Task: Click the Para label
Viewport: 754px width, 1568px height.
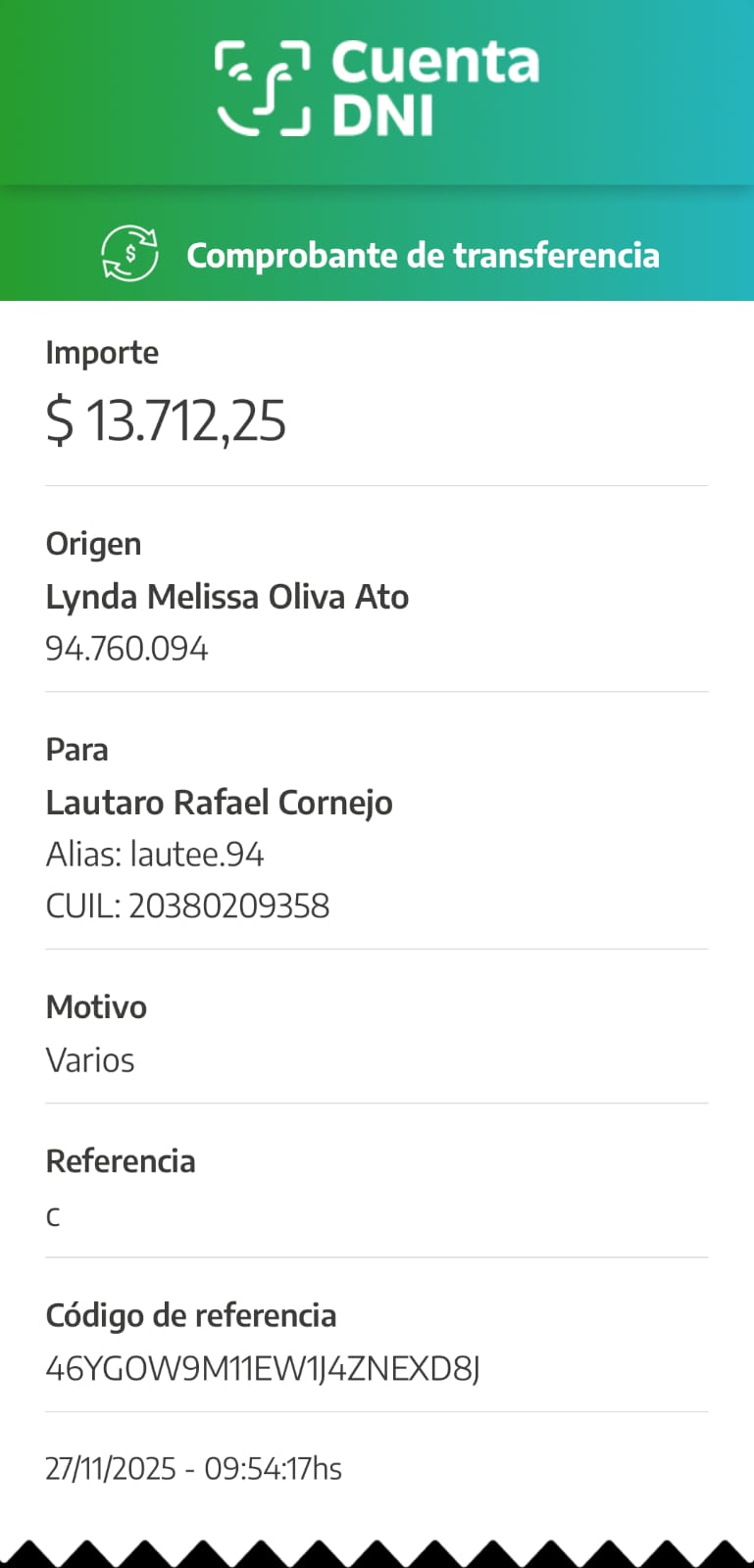Action: [x=76, y=750]
